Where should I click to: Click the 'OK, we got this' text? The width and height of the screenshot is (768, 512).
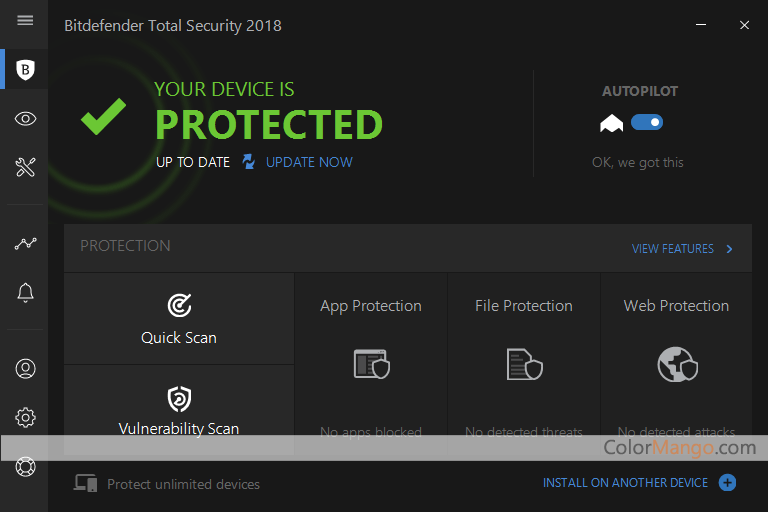point(638,162)
